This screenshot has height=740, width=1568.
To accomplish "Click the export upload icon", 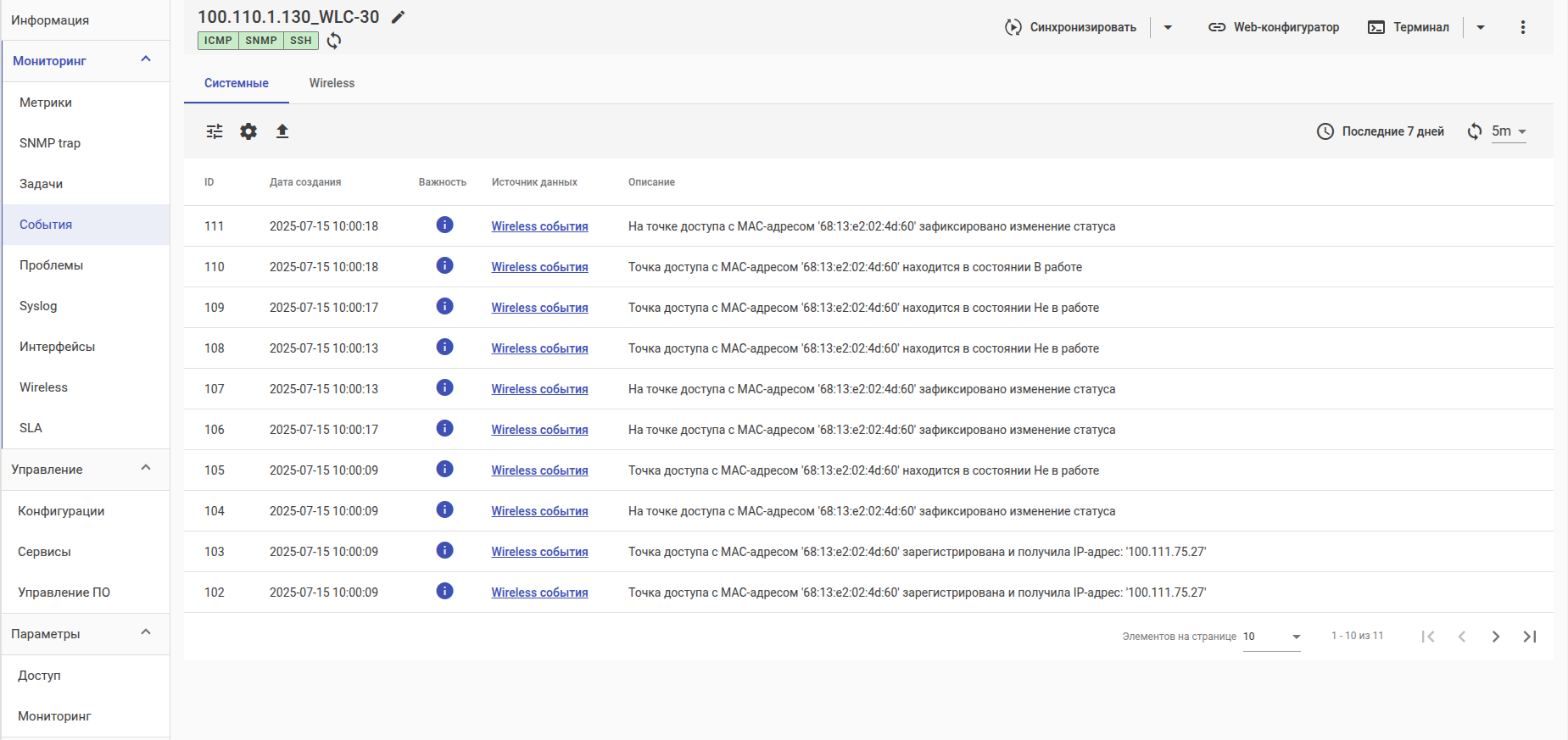I will point(282,131).
